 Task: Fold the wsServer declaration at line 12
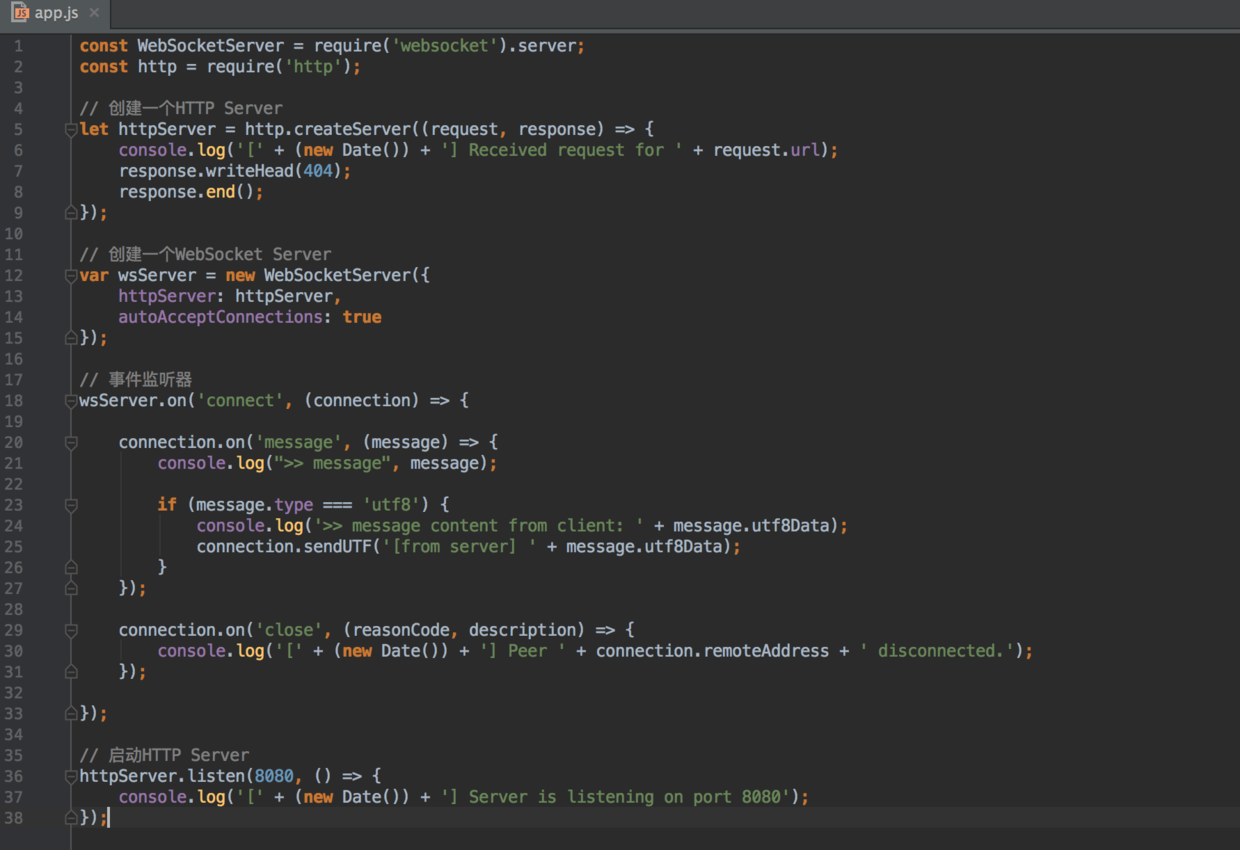pyautogui.click(x=71, y=276)
